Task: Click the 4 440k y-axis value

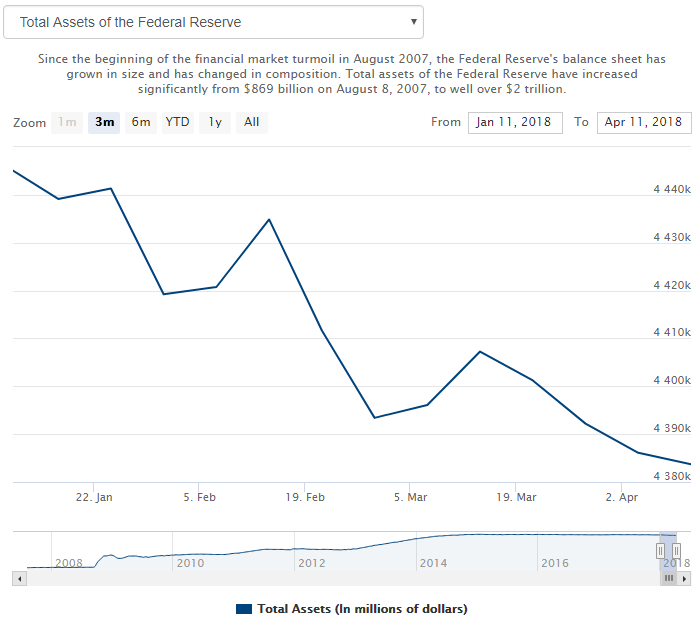Action: [672, 189]
